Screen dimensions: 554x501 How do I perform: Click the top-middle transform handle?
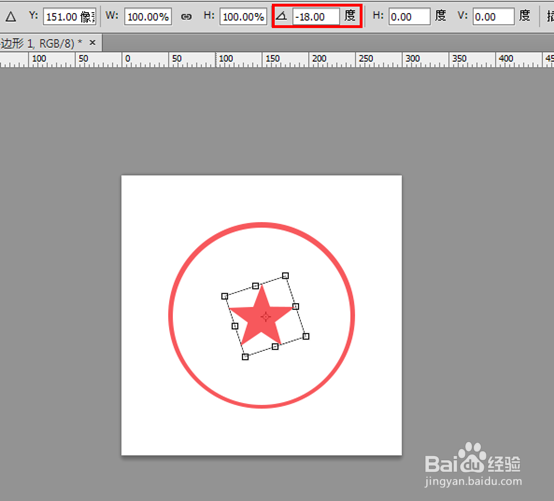click(x=255, y=285)
